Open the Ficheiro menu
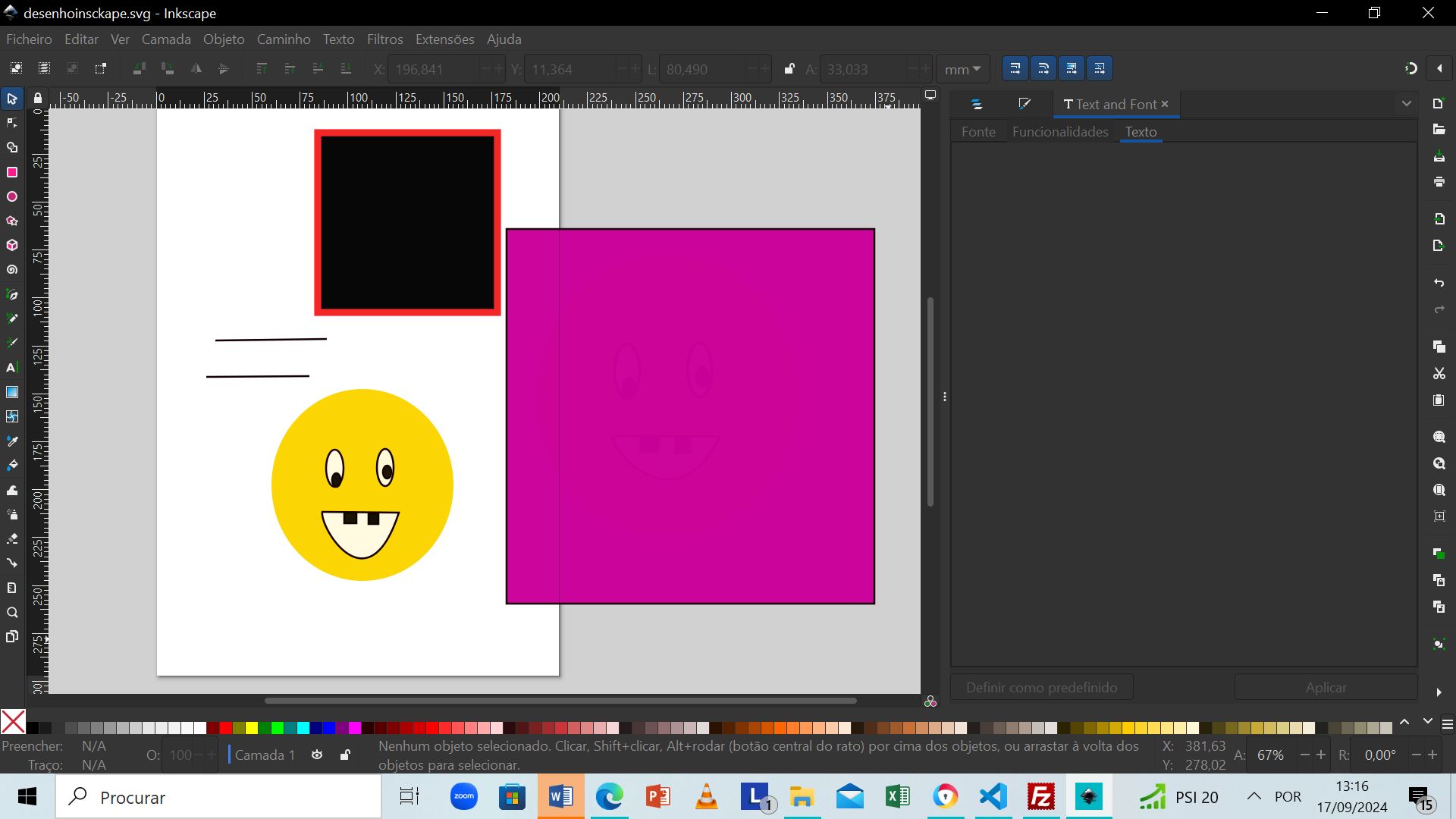Image resolution: width=1456 pixels, height=819 pixels. [x=29, y=39]
